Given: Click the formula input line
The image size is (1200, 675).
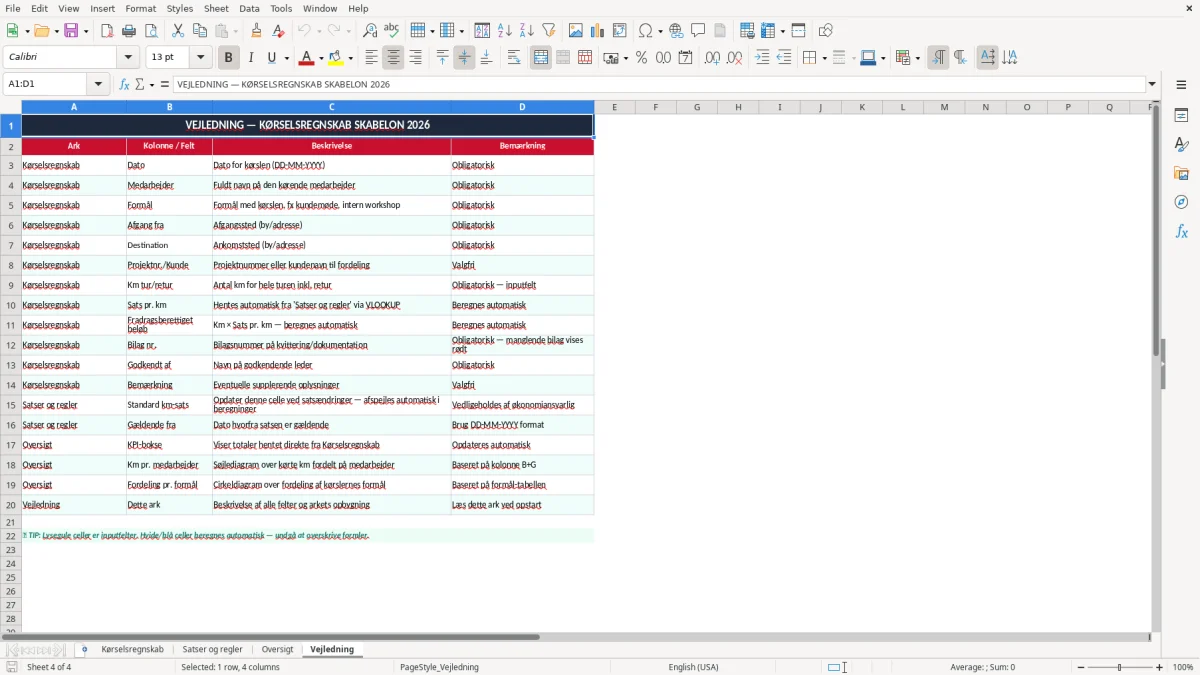Looking at the screenshot, I should tap(660, 85).
